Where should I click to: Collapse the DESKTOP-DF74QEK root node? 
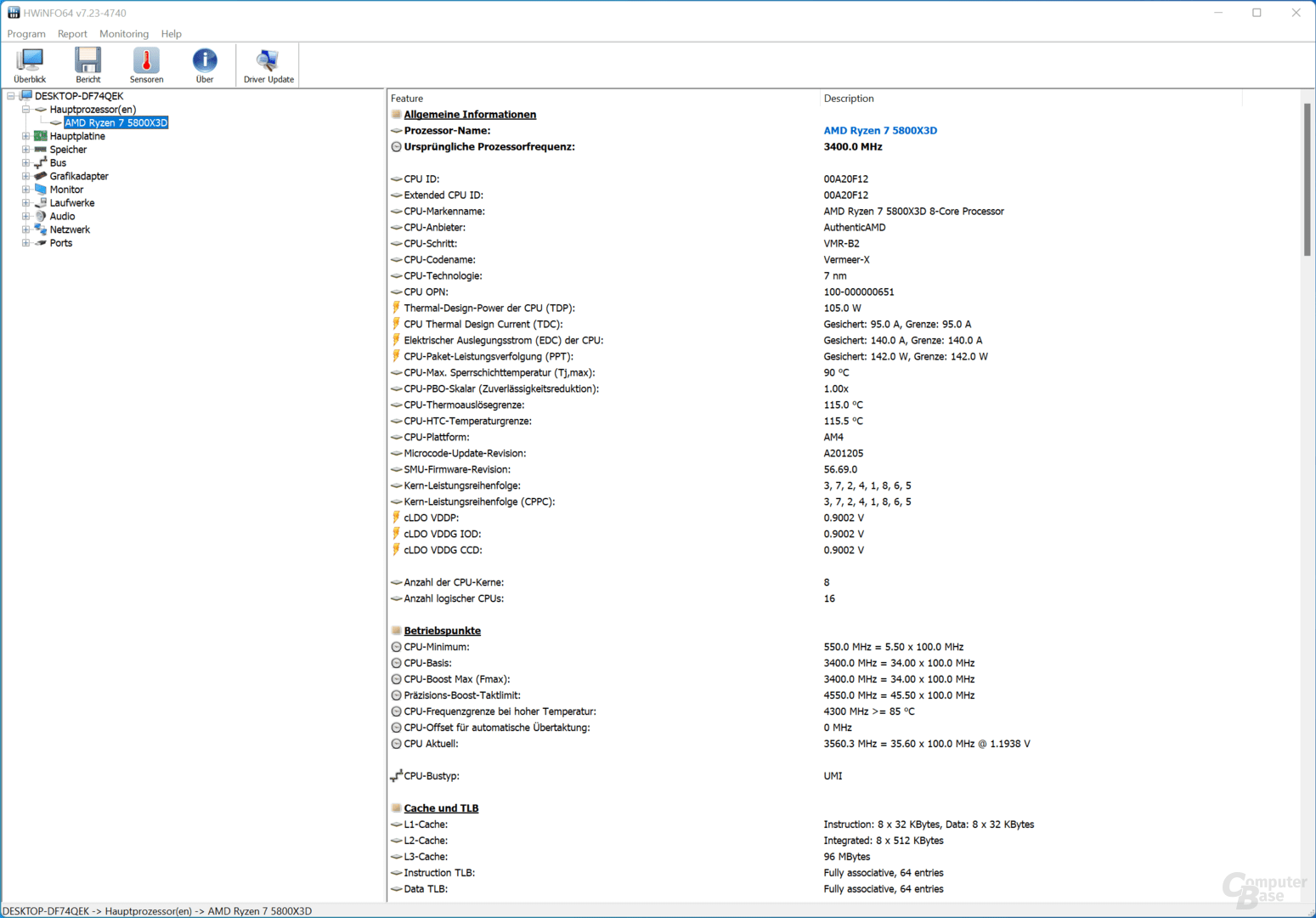(x=11, y=96)
